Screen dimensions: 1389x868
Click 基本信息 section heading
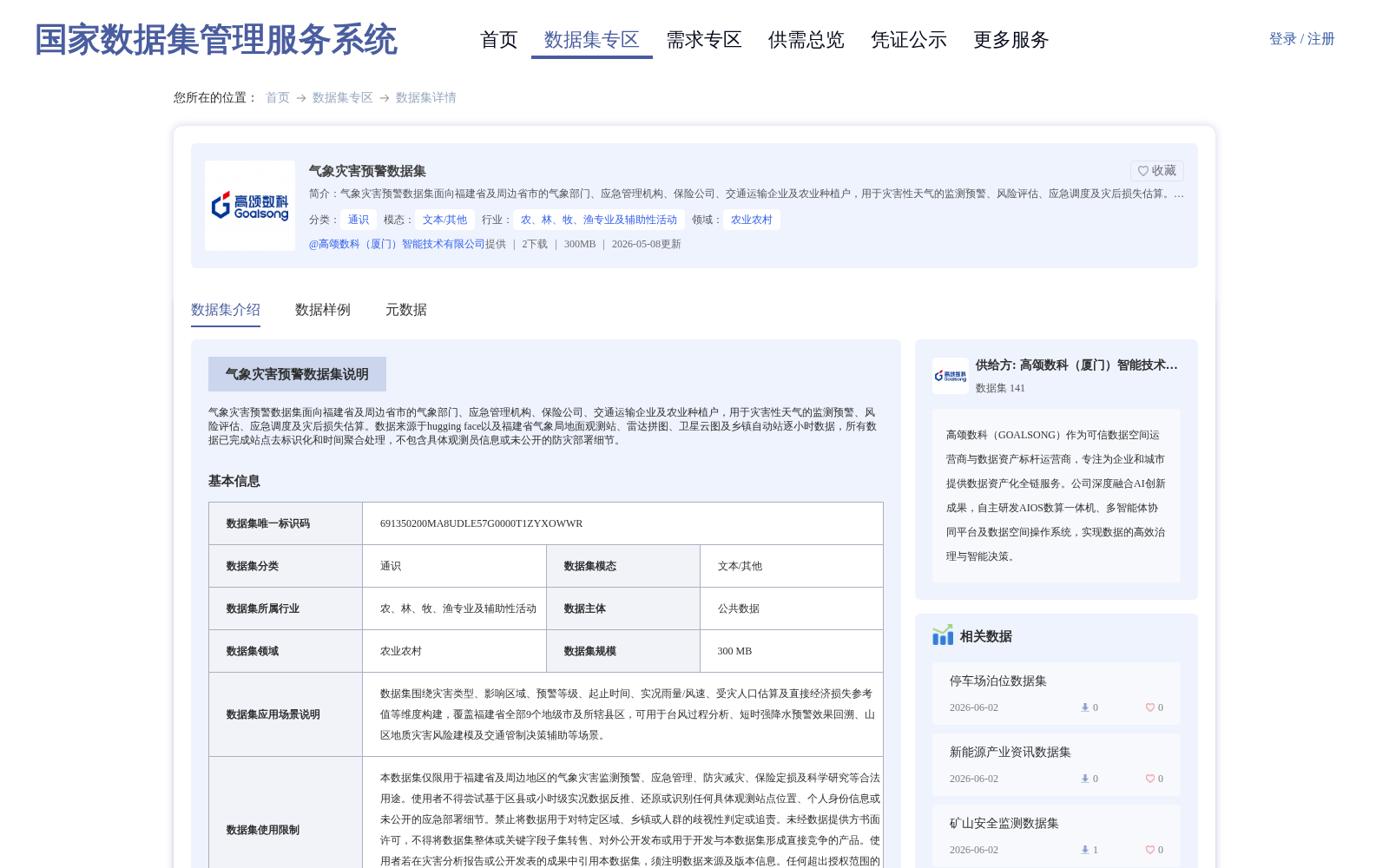point(234,481)
